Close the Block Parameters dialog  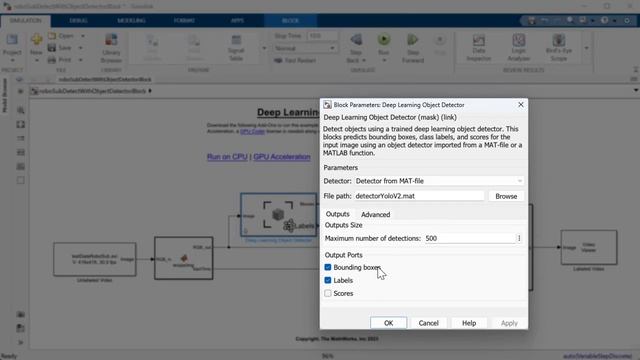[x=521, y=105]
